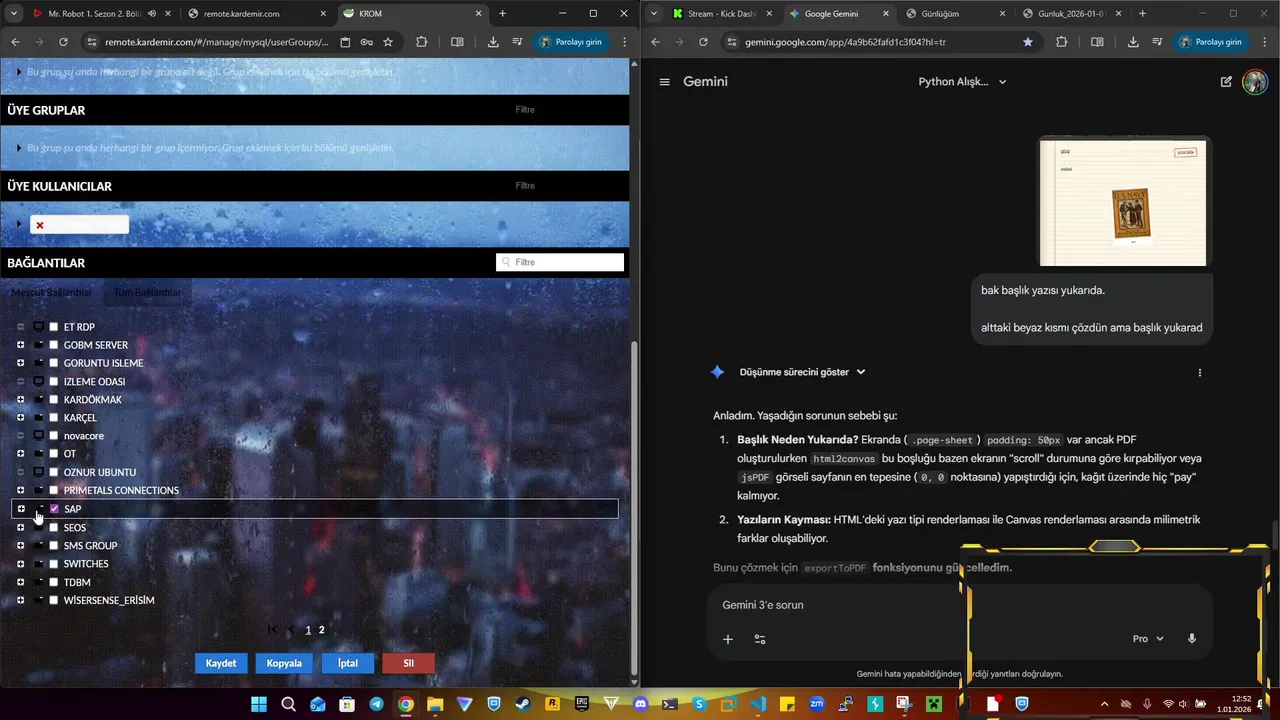Activate Gemini microphone input
This screenshot has height=720, width=1280.
[1191, 639]
